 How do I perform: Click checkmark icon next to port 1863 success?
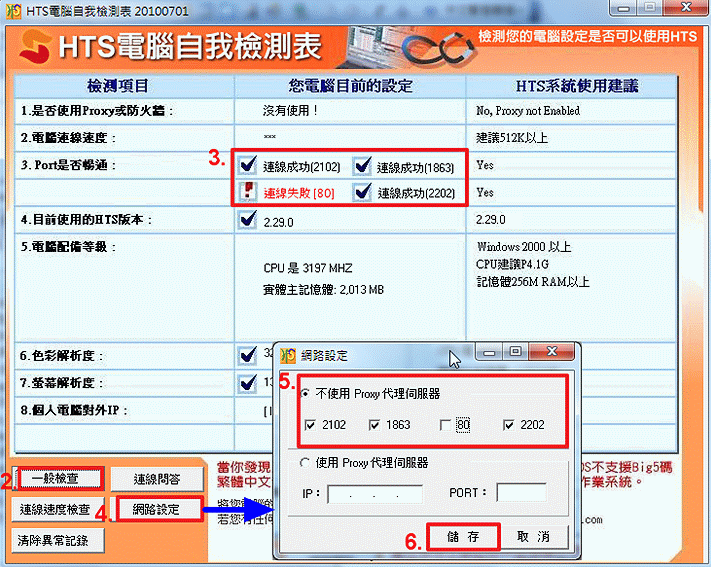362,166
